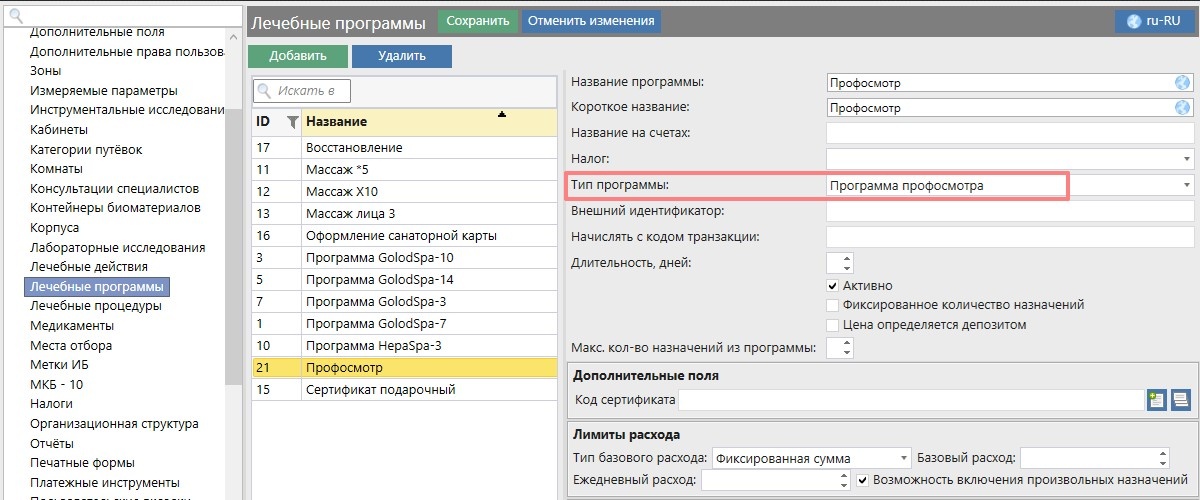The width and height of the screenshot is (1200, 500).
Task: Check Цена определяется депозитом option
Action: [x=833, y=325]
